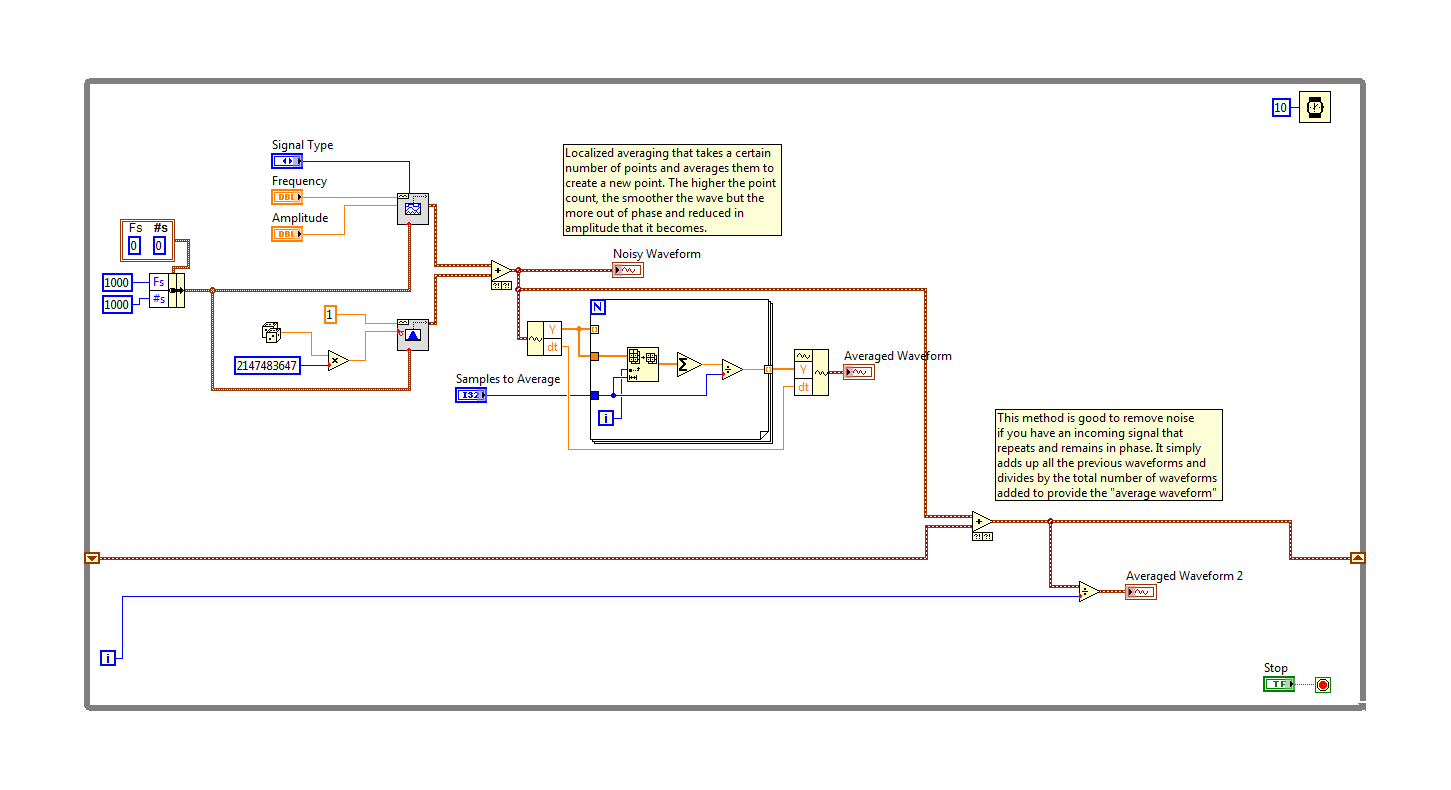Viewport: 1451px width, 790px height.
Task: Select the 2147483647 numeric constant
Action: 268,366
